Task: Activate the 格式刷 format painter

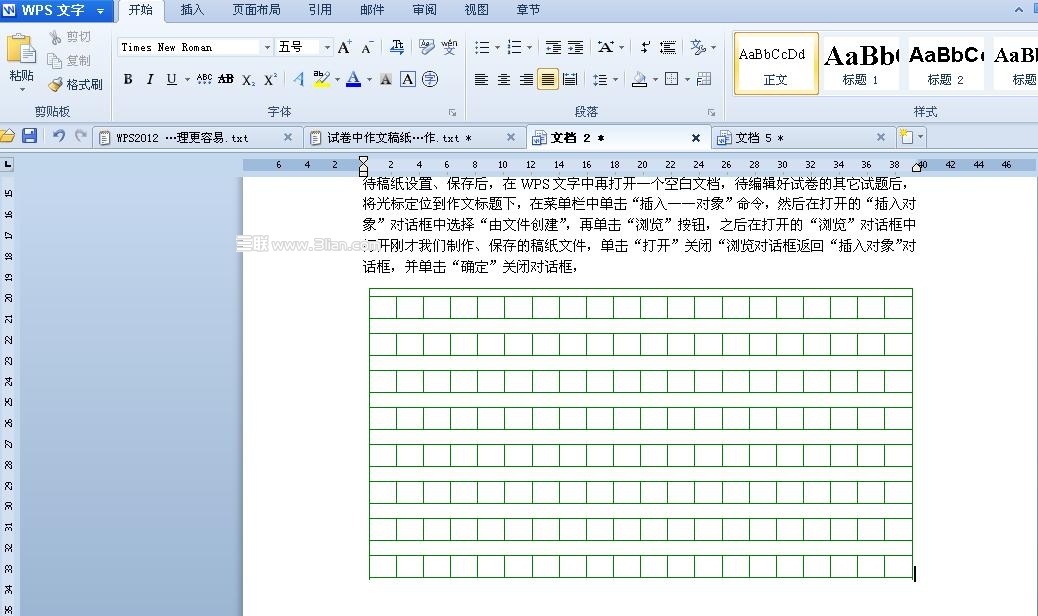Action: (x=75, y=85)
